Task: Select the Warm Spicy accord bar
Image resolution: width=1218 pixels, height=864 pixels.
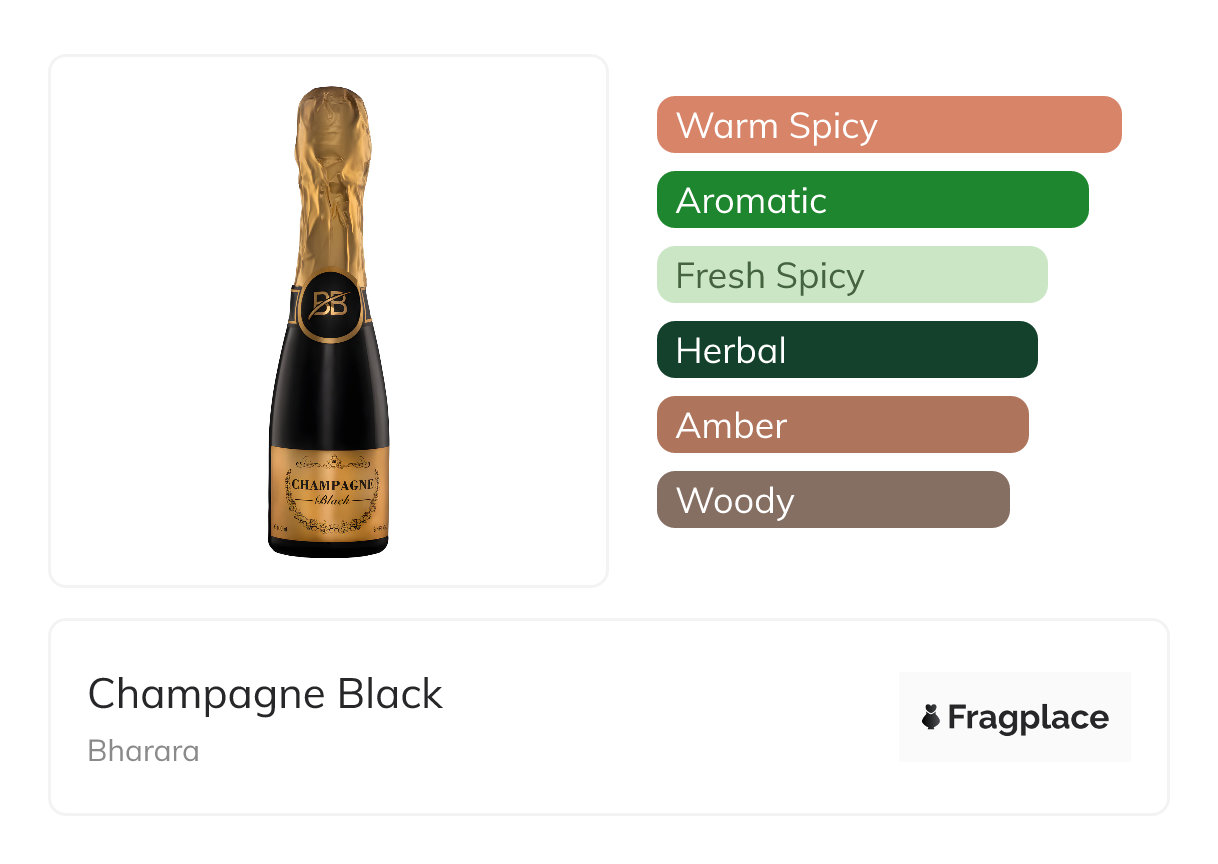Action: tap(888, 125)
